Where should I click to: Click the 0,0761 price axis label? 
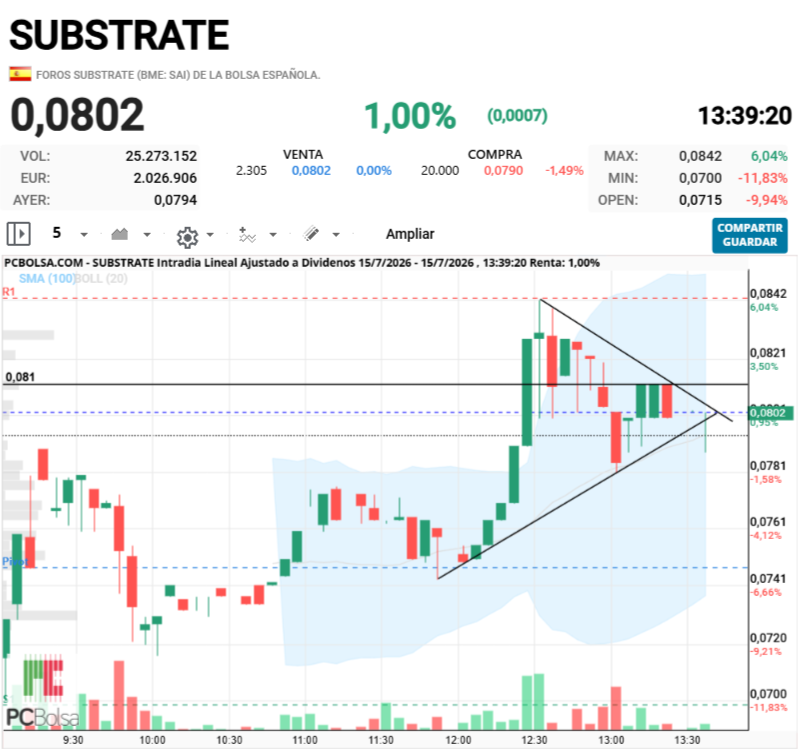[768, 522]
